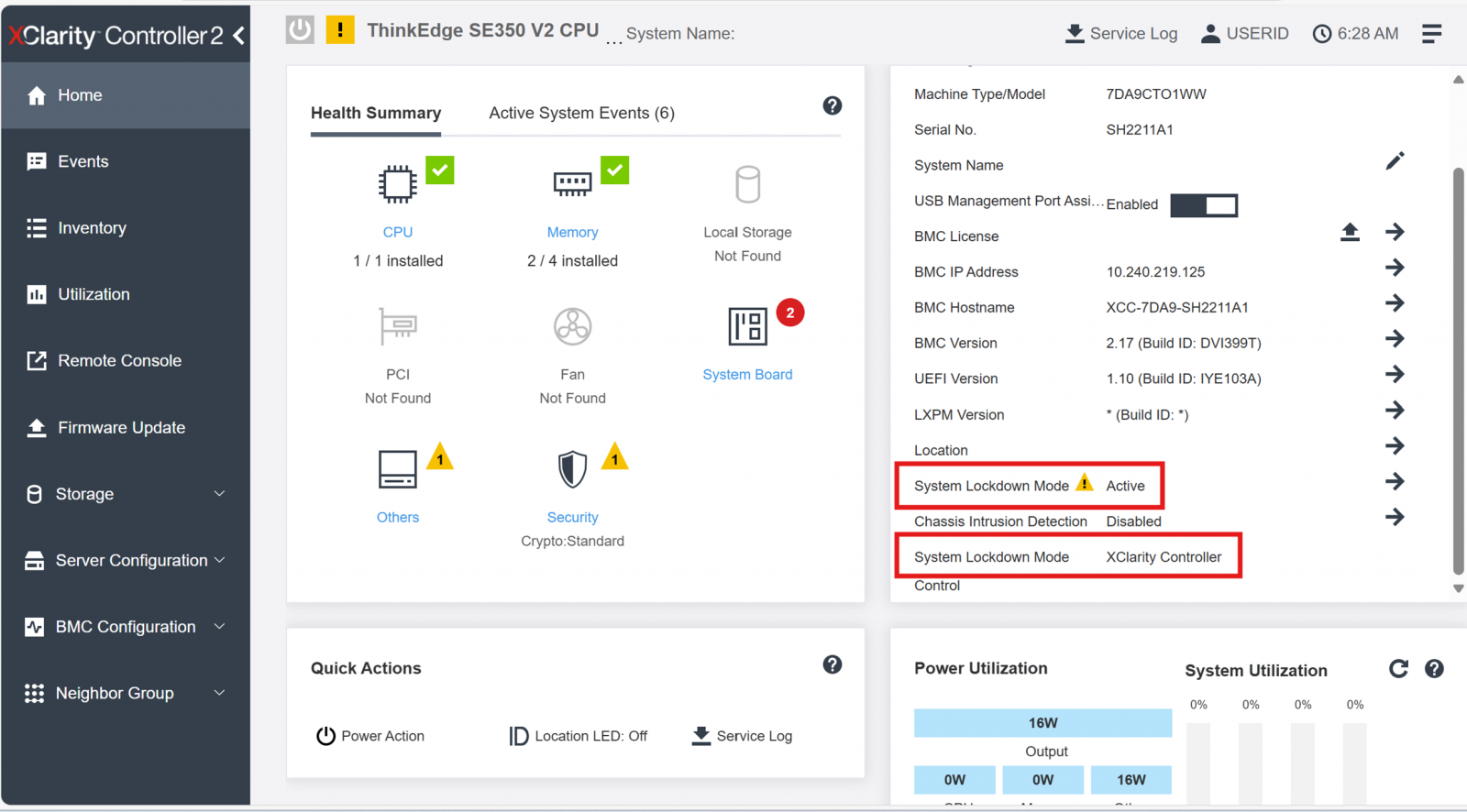The height and width of the screenshot is (812, 1467).
Task: Open the System Board link
Action: click(747, 375)
